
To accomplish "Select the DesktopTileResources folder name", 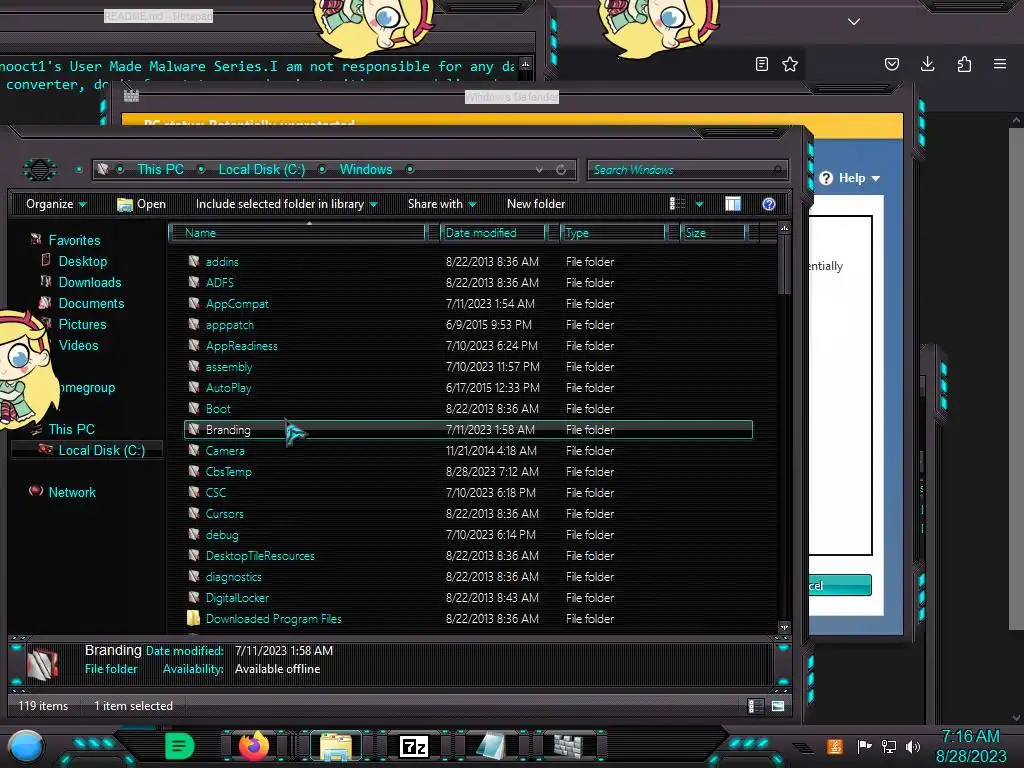I will point(260,555).
